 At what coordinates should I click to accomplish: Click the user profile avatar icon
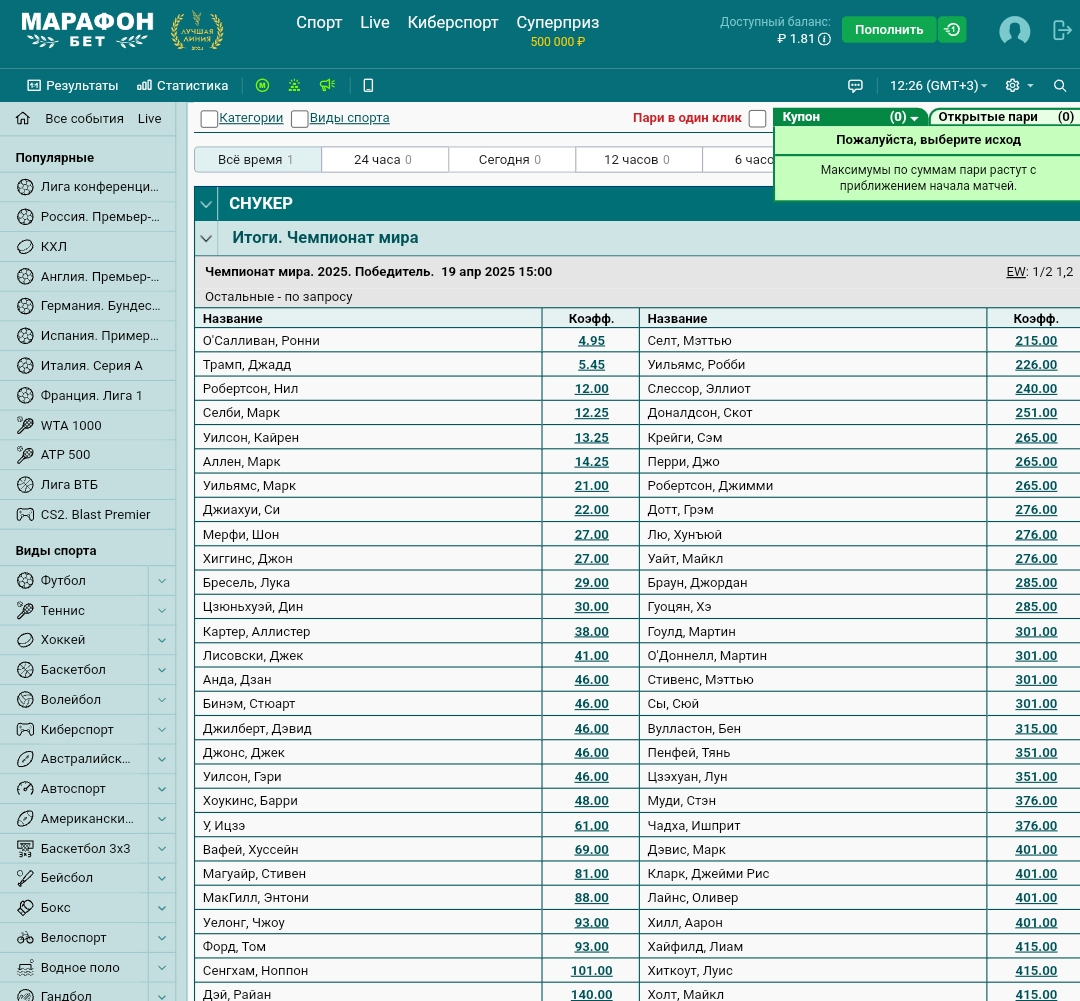pos(1014,31)
